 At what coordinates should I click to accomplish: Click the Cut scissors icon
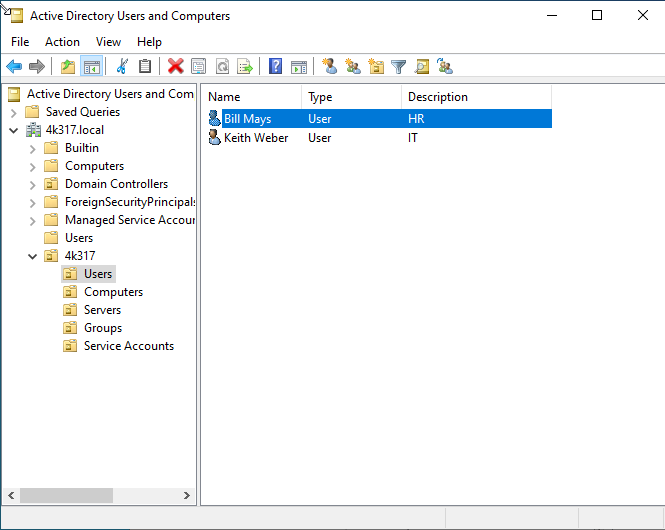coord(122,67)
